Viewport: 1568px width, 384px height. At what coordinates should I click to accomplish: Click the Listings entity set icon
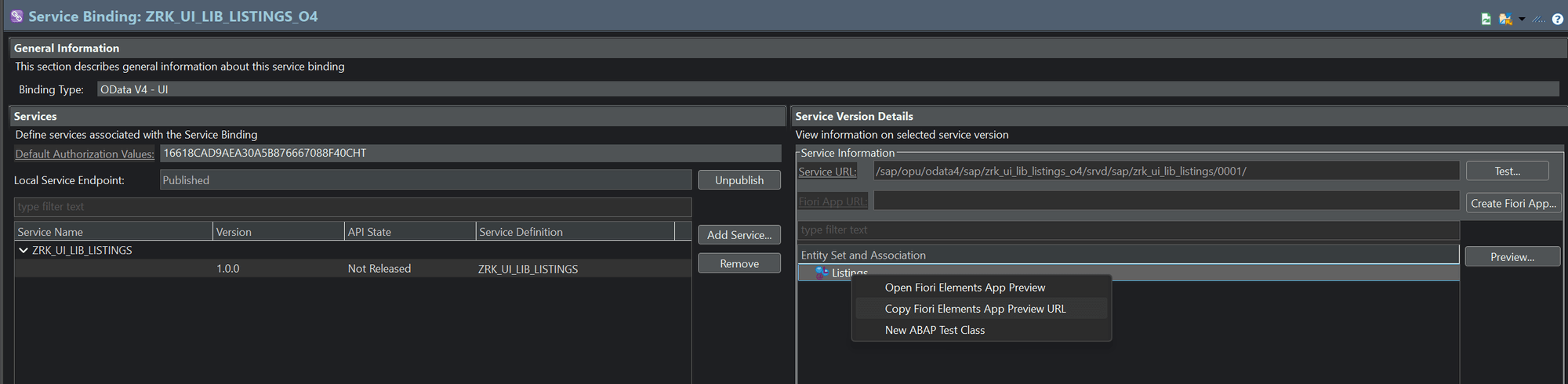pos(821,273)
